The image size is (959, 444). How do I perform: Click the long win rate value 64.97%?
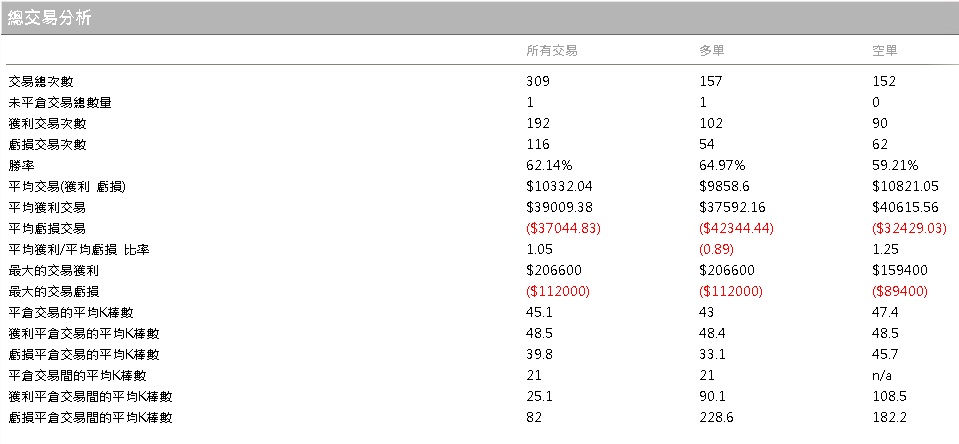tap(721, 166)
